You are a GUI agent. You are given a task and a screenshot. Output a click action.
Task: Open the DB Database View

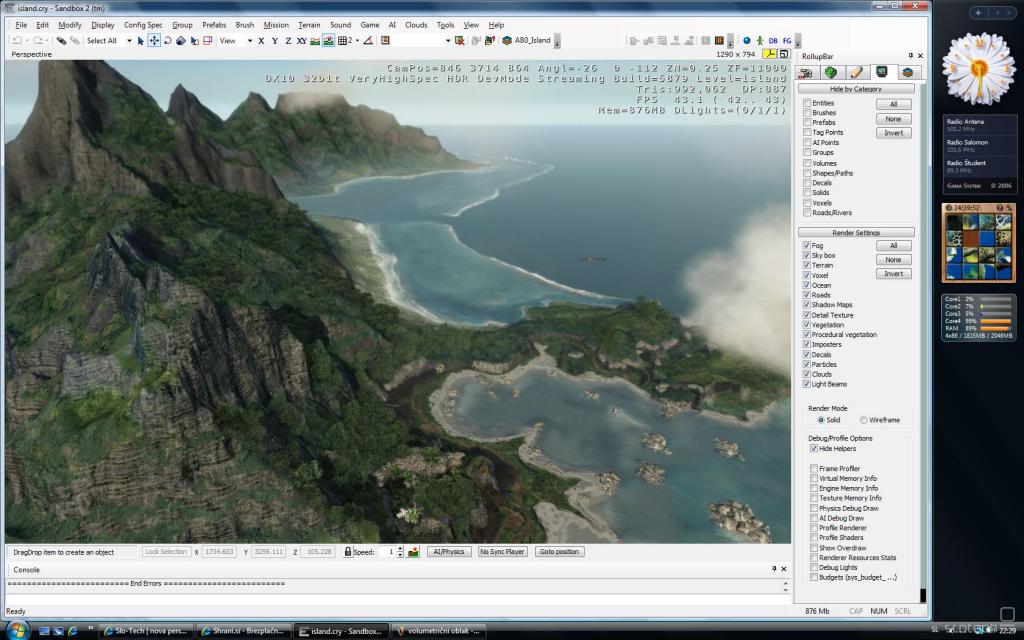(x=773, y=40)
